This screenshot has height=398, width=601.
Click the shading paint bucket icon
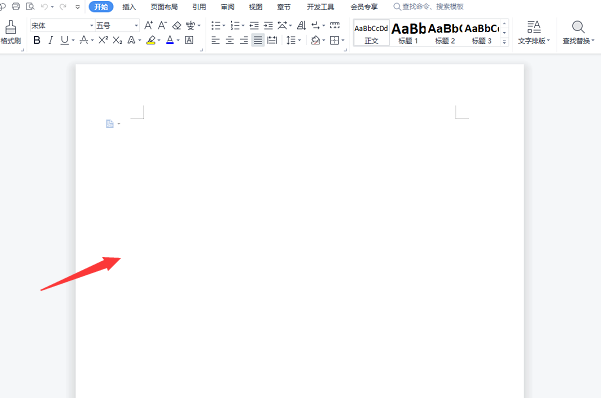pos(315,40)
